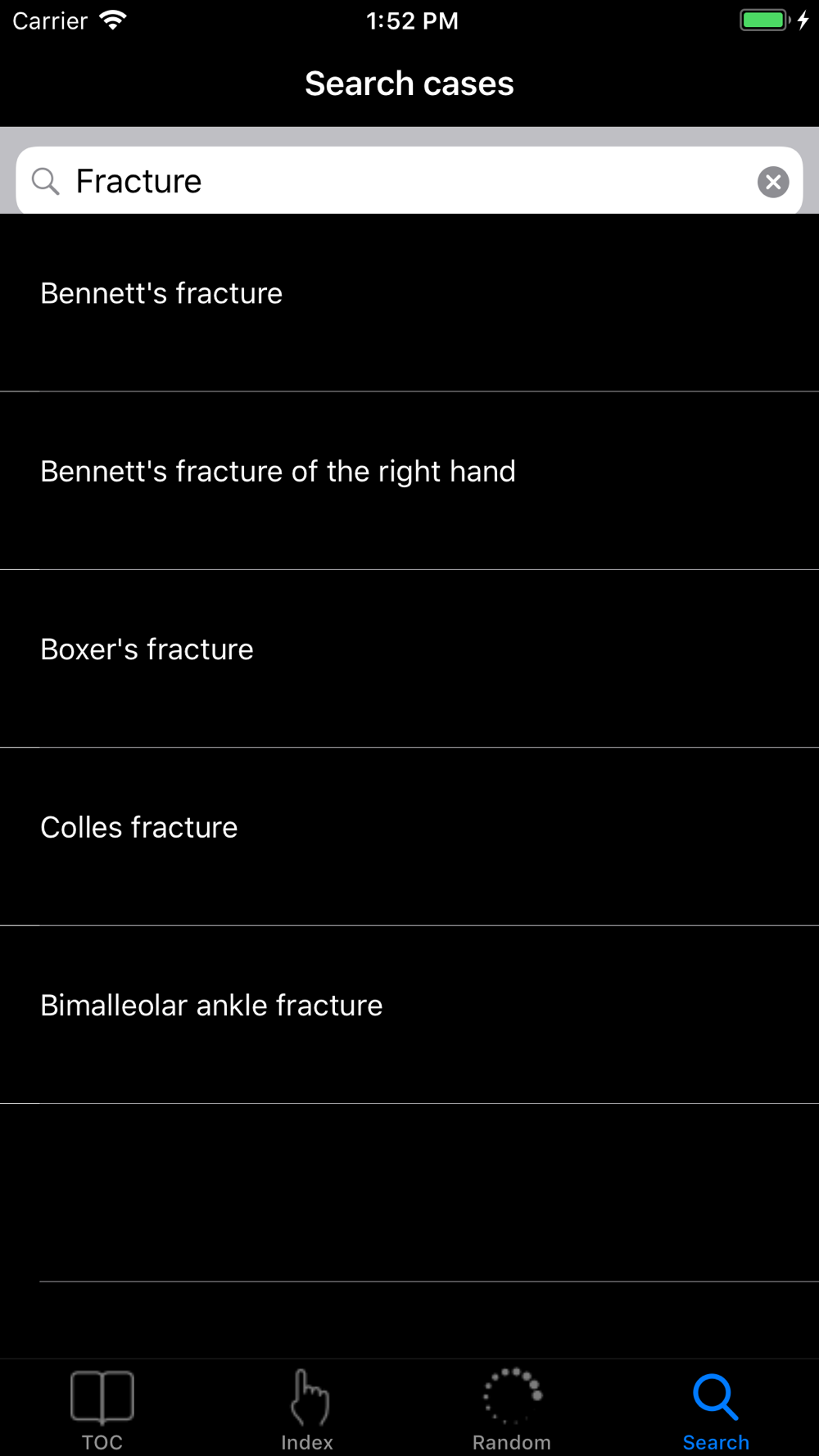
Task: Open the Index pointing hand icon
Action: coord(308,1397)
